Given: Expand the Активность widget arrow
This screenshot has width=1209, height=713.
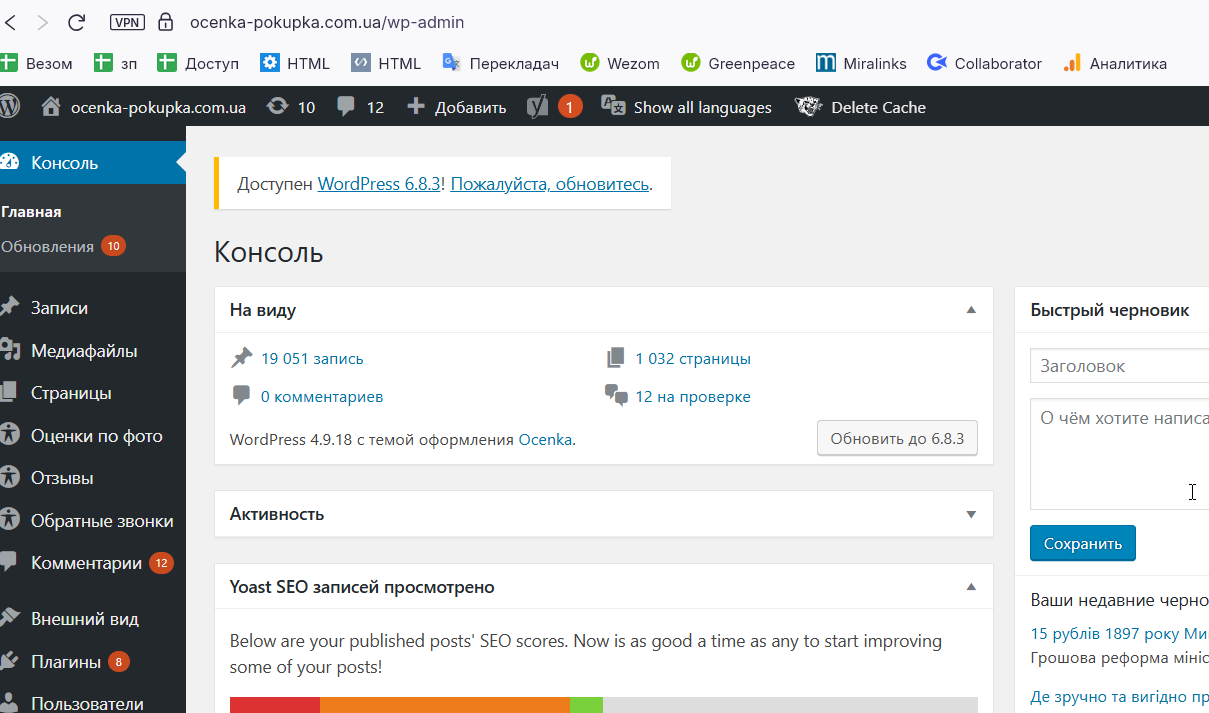Looking at the screenshot, I should click(x=970, y=514).
